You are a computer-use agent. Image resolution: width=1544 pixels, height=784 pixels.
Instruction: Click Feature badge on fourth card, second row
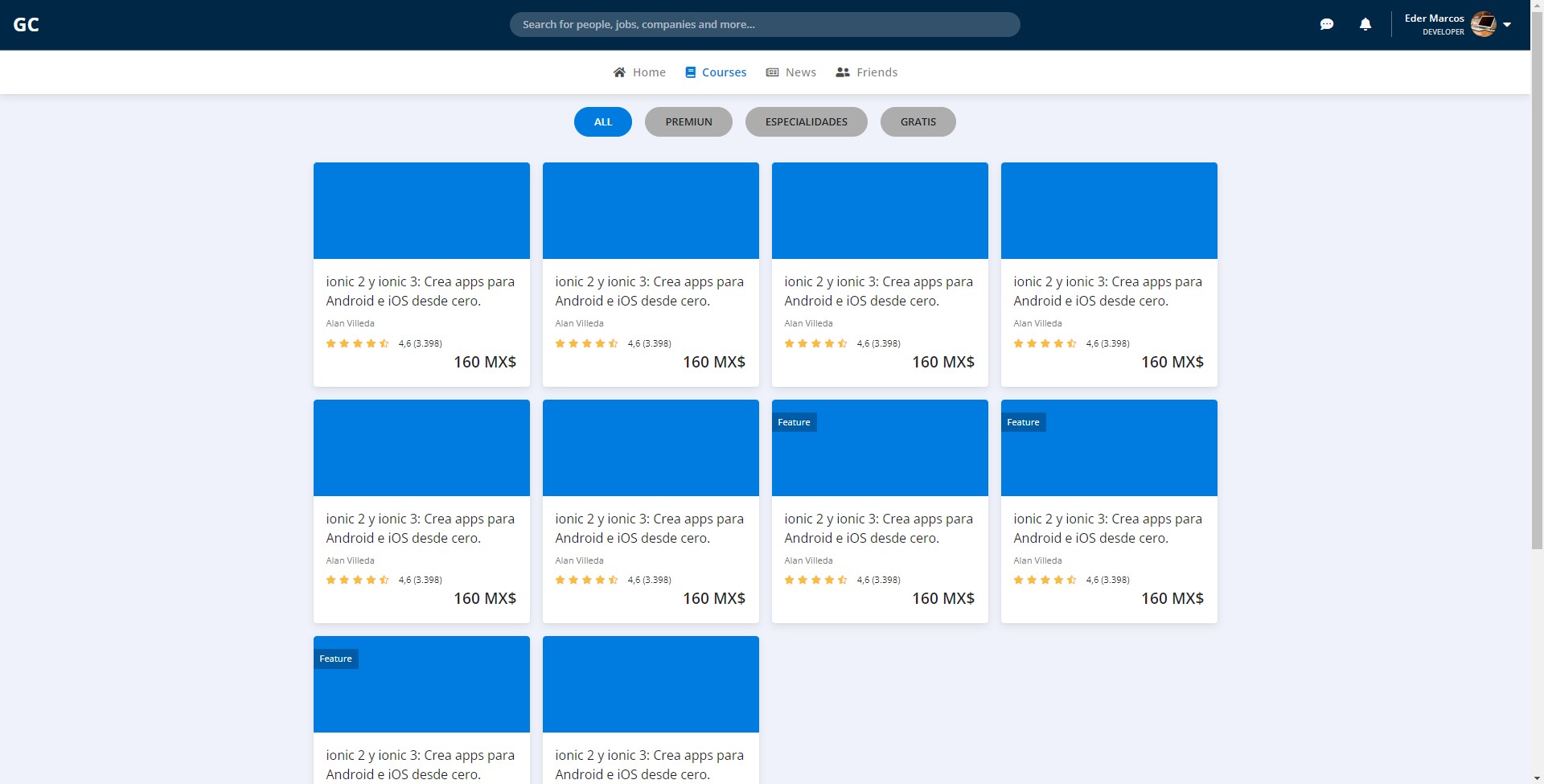1024,422
